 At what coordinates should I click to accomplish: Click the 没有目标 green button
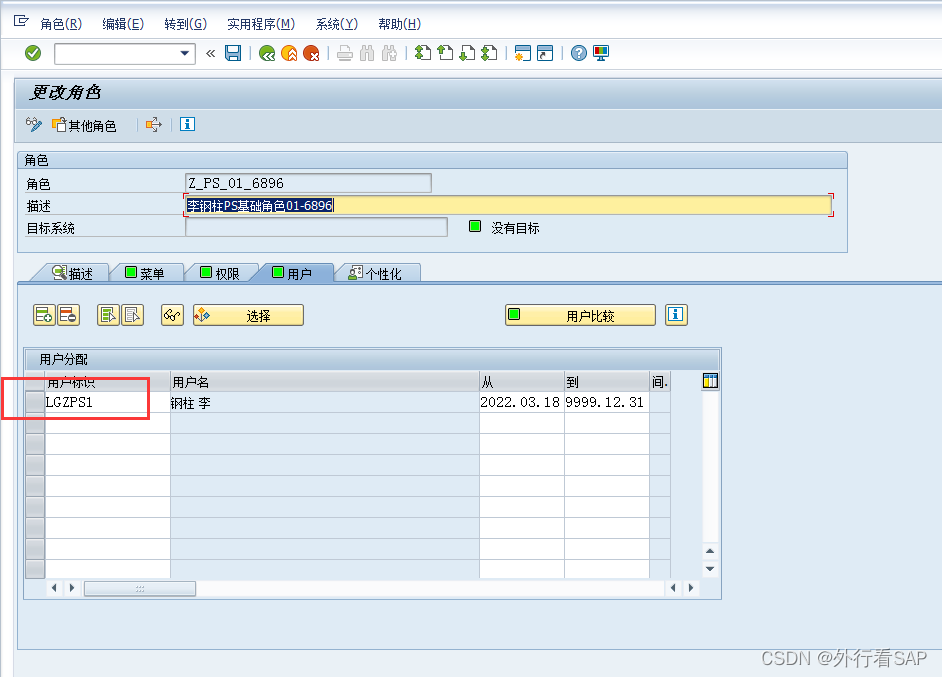tap(475, 226)
